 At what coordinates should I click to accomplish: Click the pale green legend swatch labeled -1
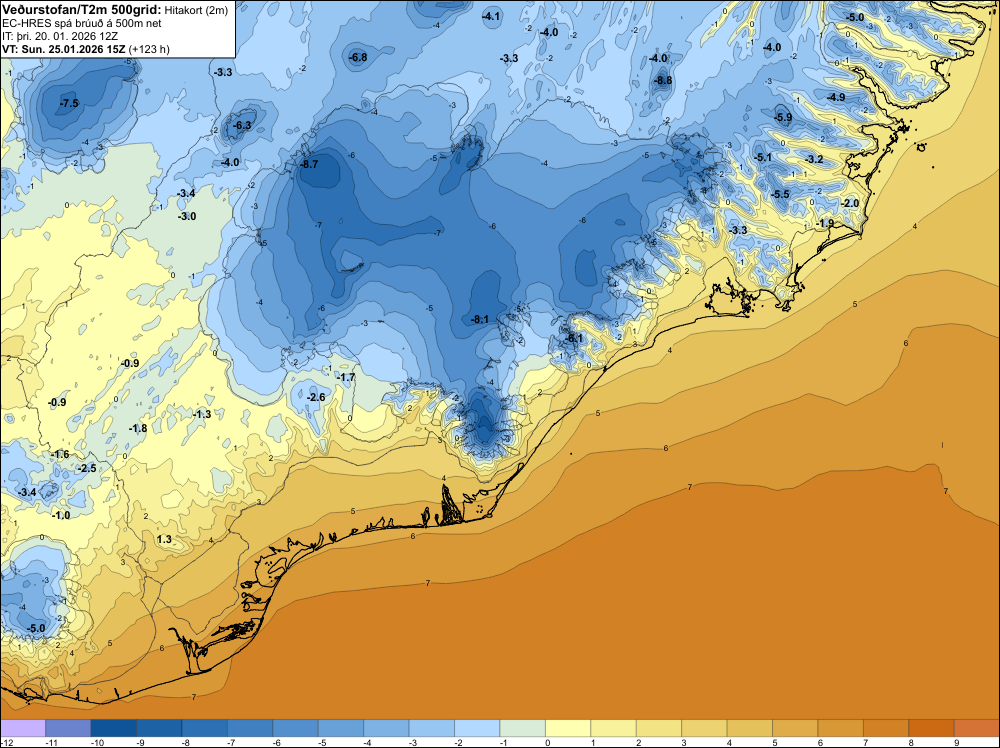[x=523, y=728]
